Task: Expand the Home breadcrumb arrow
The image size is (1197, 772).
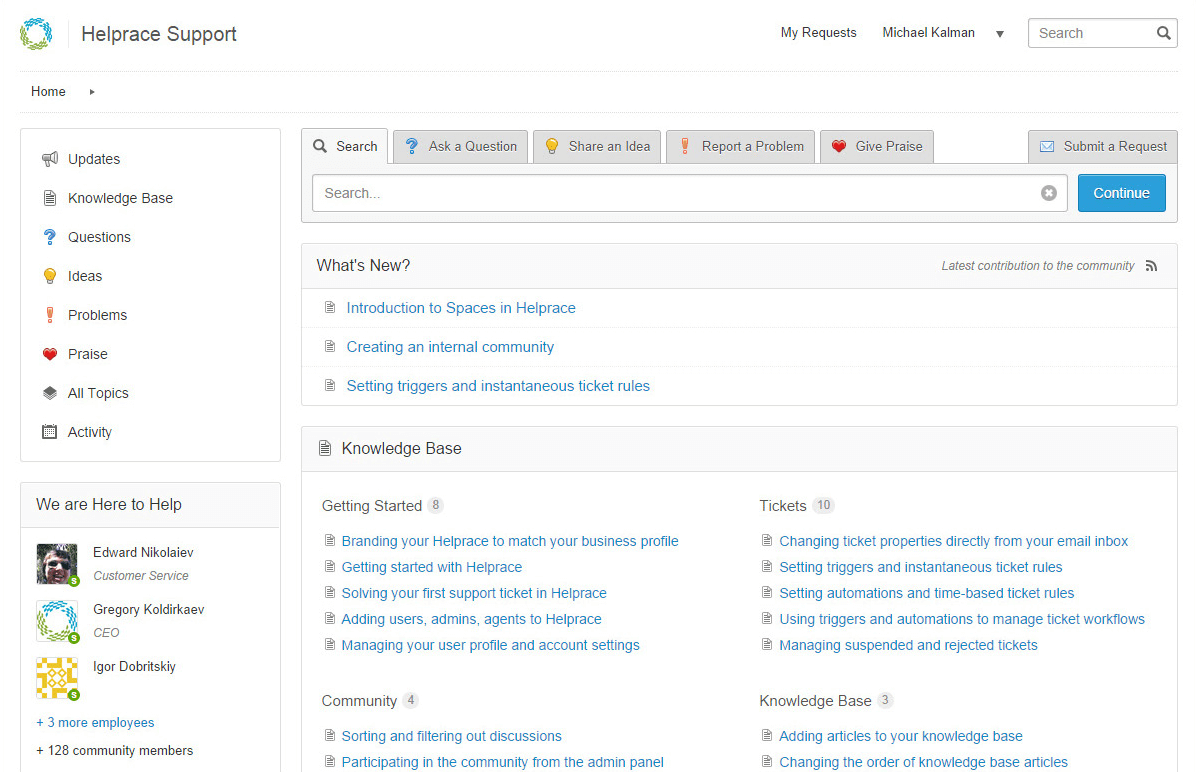Action: click(x=92, y=92)
